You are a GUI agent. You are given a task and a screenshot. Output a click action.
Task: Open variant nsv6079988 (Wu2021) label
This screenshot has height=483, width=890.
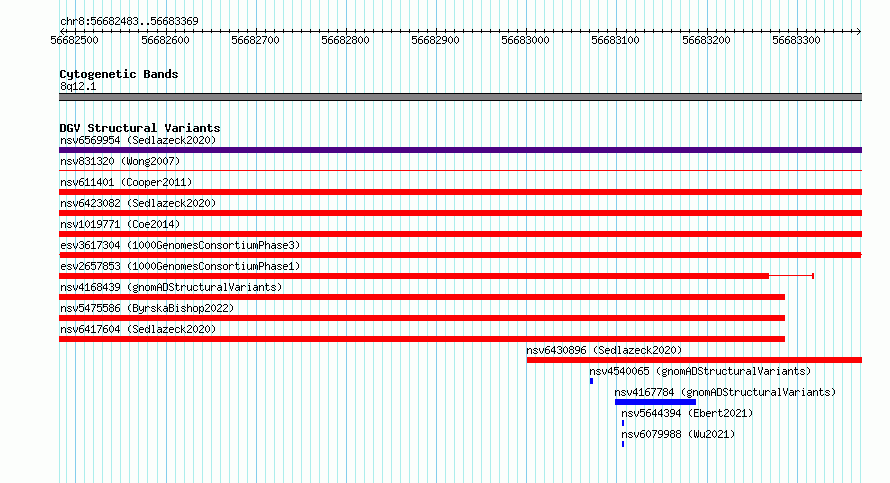coord(678,434)
